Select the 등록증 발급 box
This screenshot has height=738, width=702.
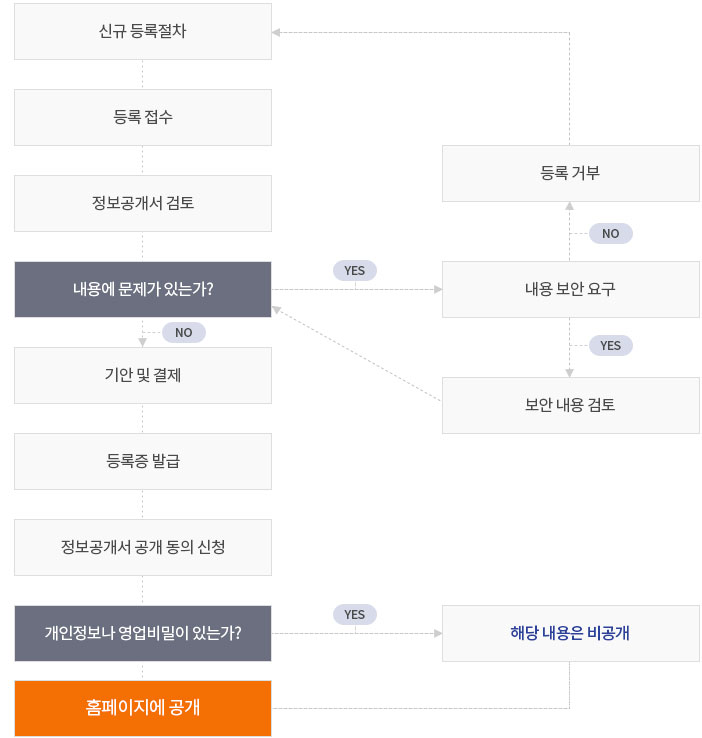tap(143, 461)
